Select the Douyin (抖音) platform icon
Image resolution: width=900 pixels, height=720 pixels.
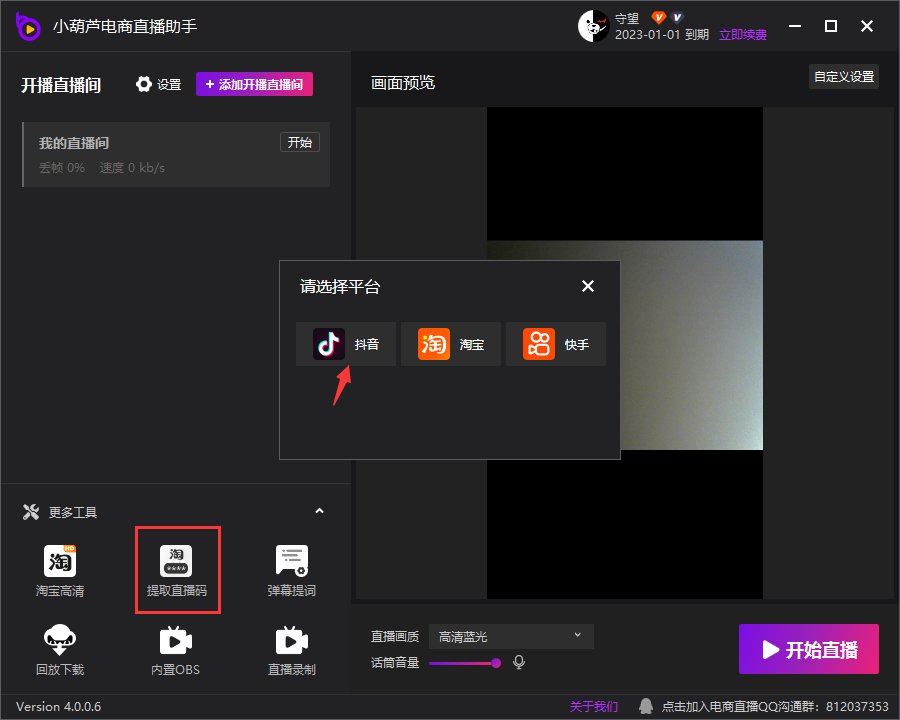tap(329, 344)
